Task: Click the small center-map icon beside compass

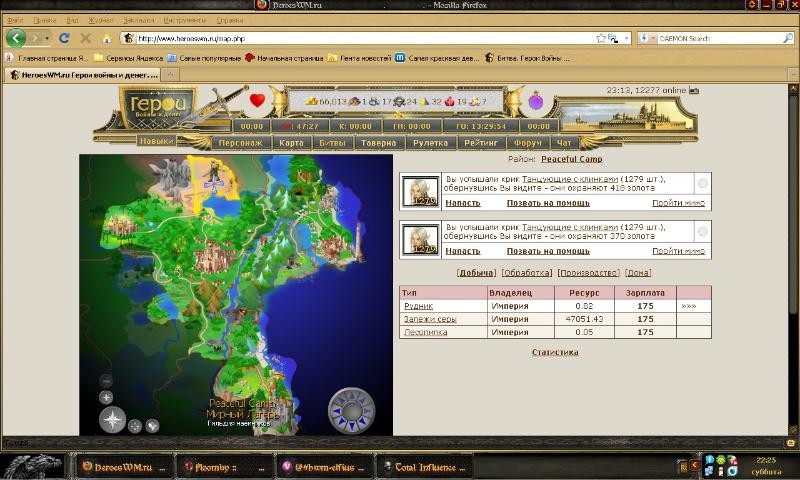Action: tap(135, 426)
